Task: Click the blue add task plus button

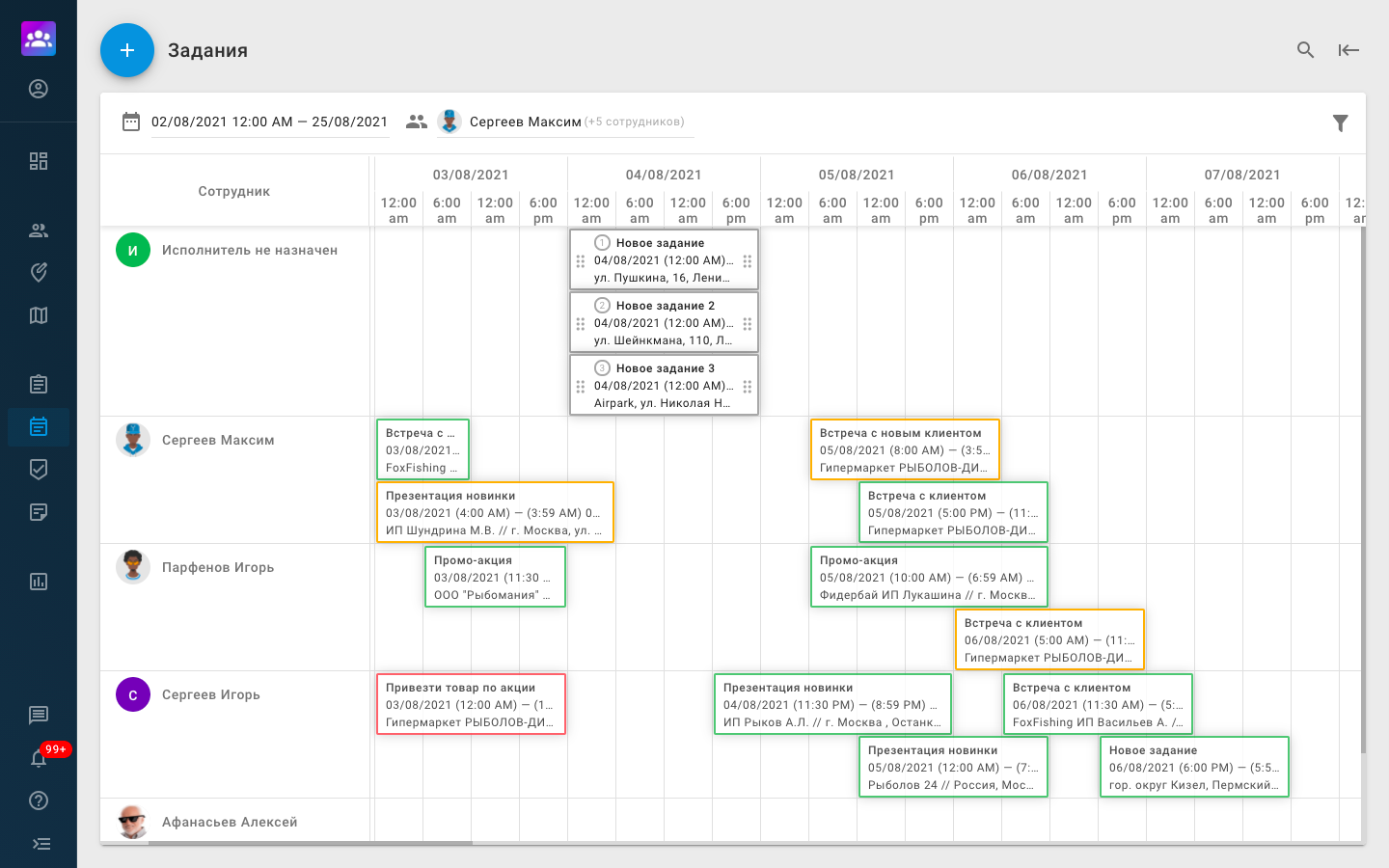Action: click(127, 50)
